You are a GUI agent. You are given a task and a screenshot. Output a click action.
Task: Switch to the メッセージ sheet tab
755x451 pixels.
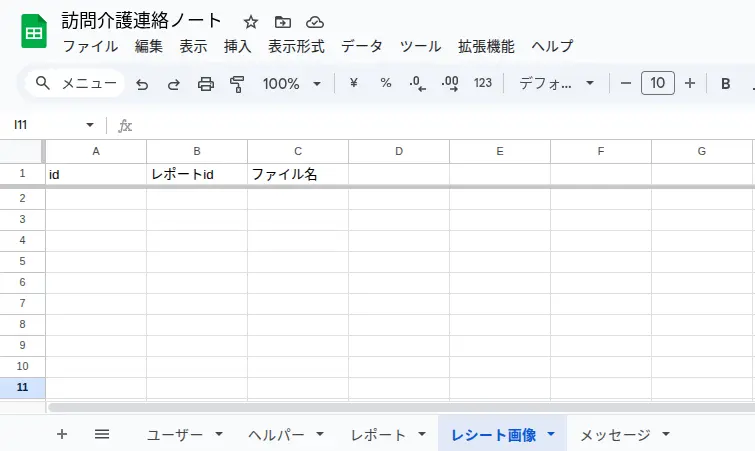(615, 435)
